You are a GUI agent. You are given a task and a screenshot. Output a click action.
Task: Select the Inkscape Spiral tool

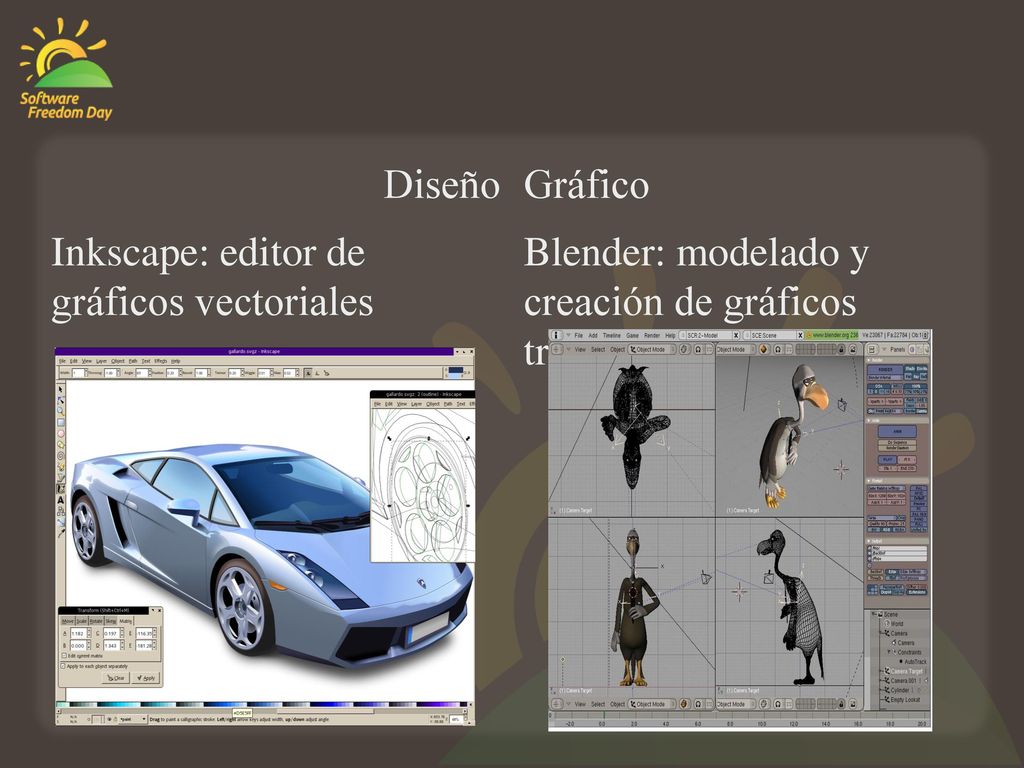pyautogui.click(x=61, y=456)
